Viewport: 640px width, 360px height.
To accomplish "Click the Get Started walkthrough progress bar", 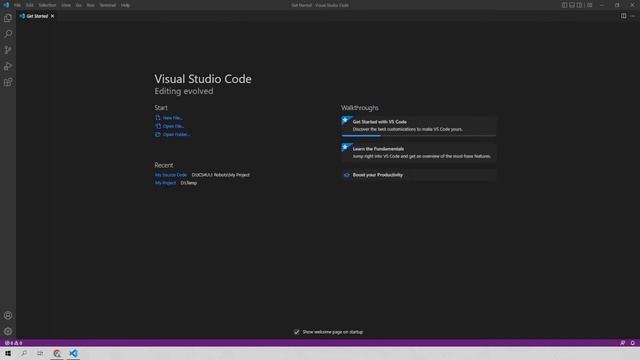I will [x=419, y=135].
